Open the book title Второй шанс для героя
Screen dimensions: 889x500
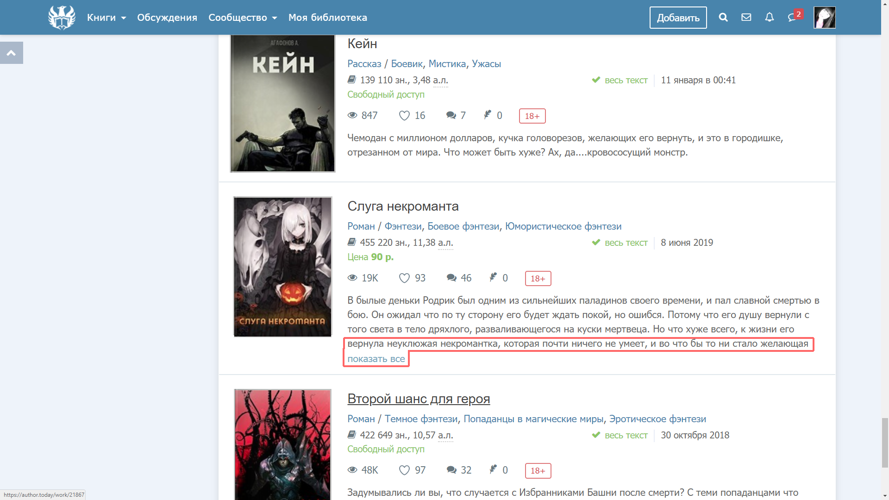tap(418, 399)
